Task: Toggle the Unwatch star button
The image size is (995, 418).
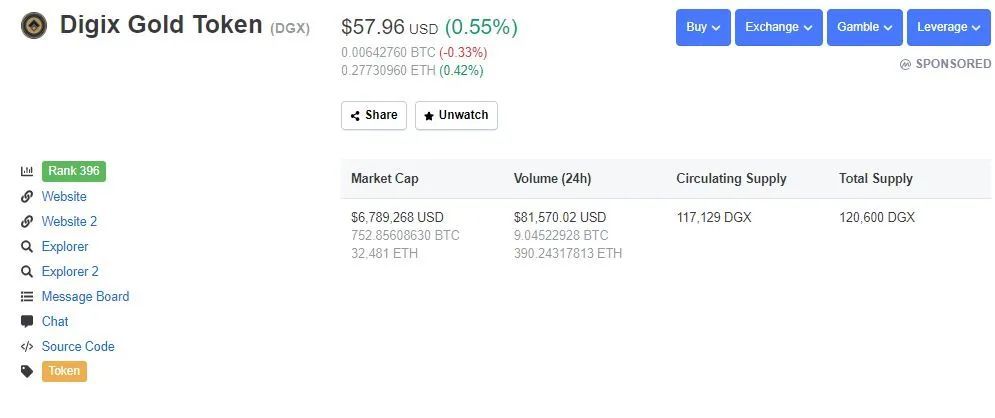Action: (x=456, y=115)
